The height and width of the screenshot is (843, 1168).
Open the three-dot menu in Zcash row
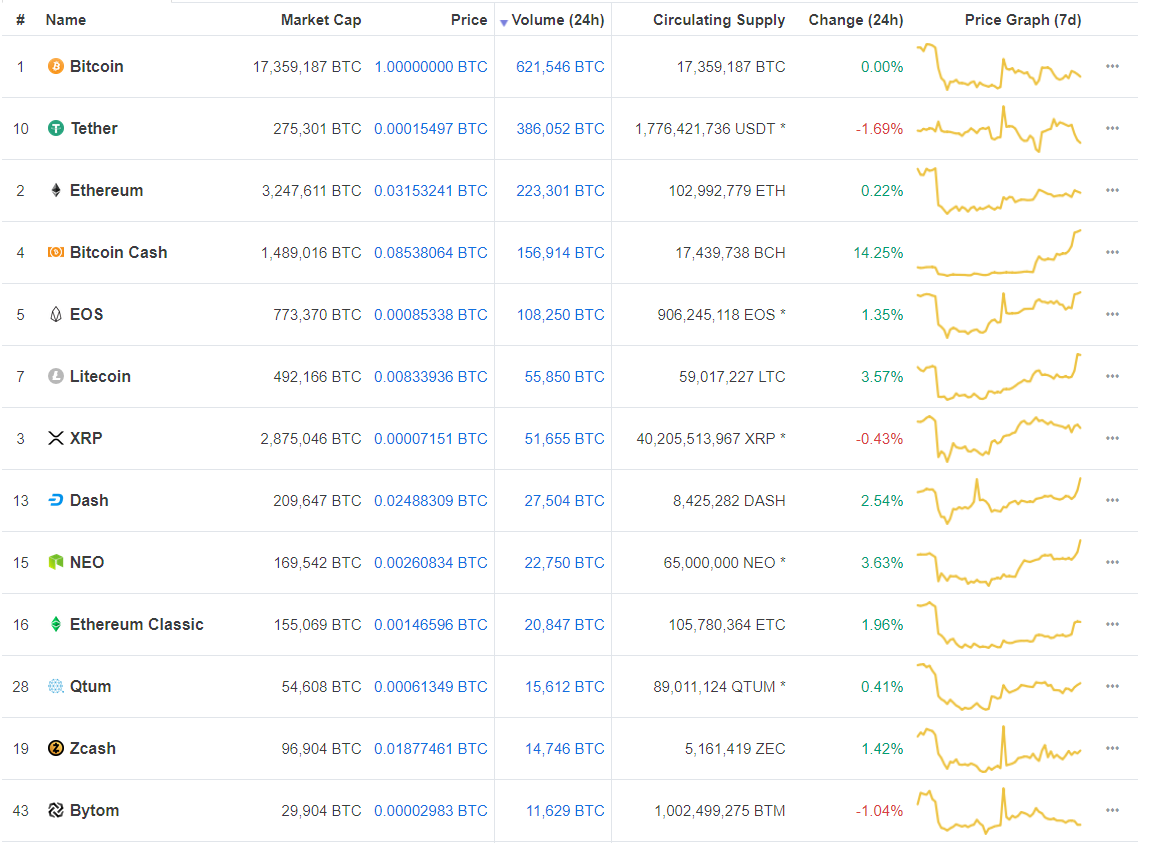pos(1112,748)
